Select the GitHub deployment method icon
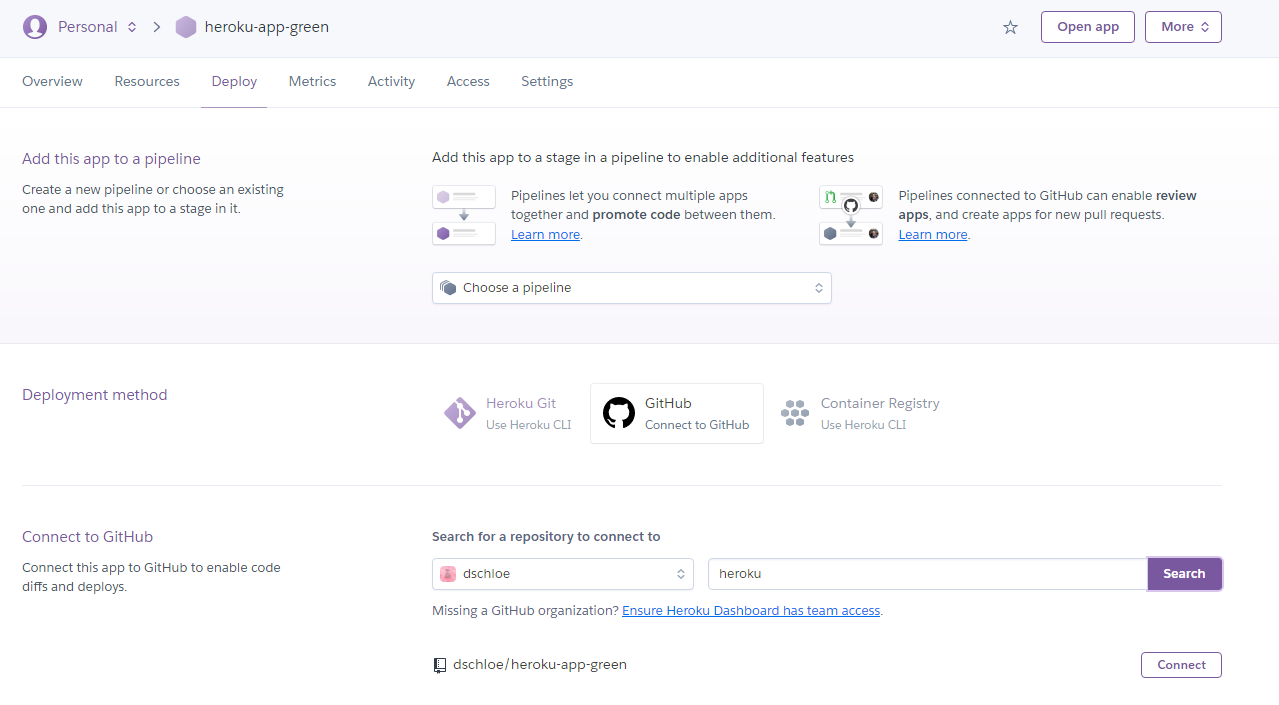This screenshot has height=705, width=1279. pos(618,412)
